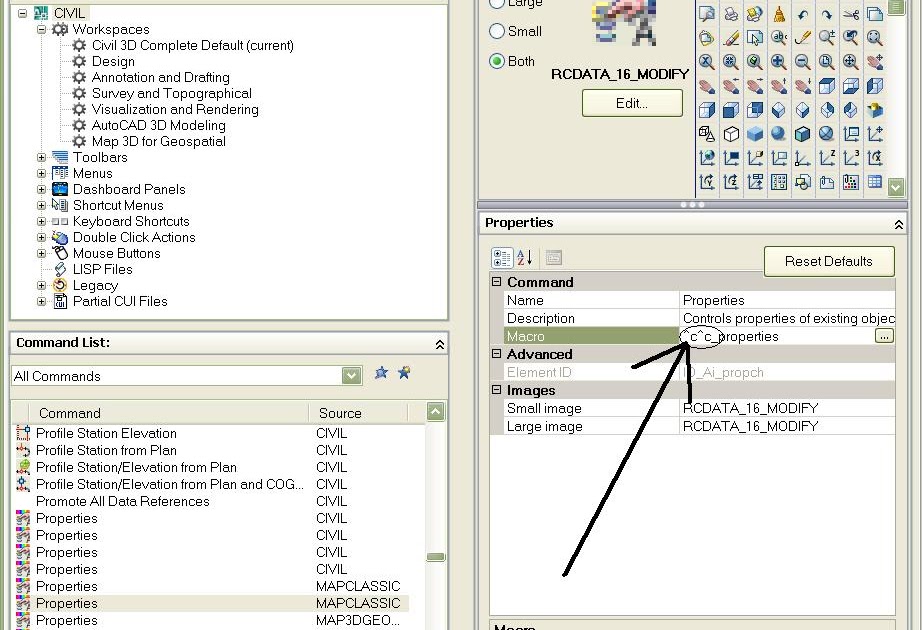This screenshot has width=922, height=630.
Task: Pick the Spell Check abc magnifier icon
Action: coord(779,37)
